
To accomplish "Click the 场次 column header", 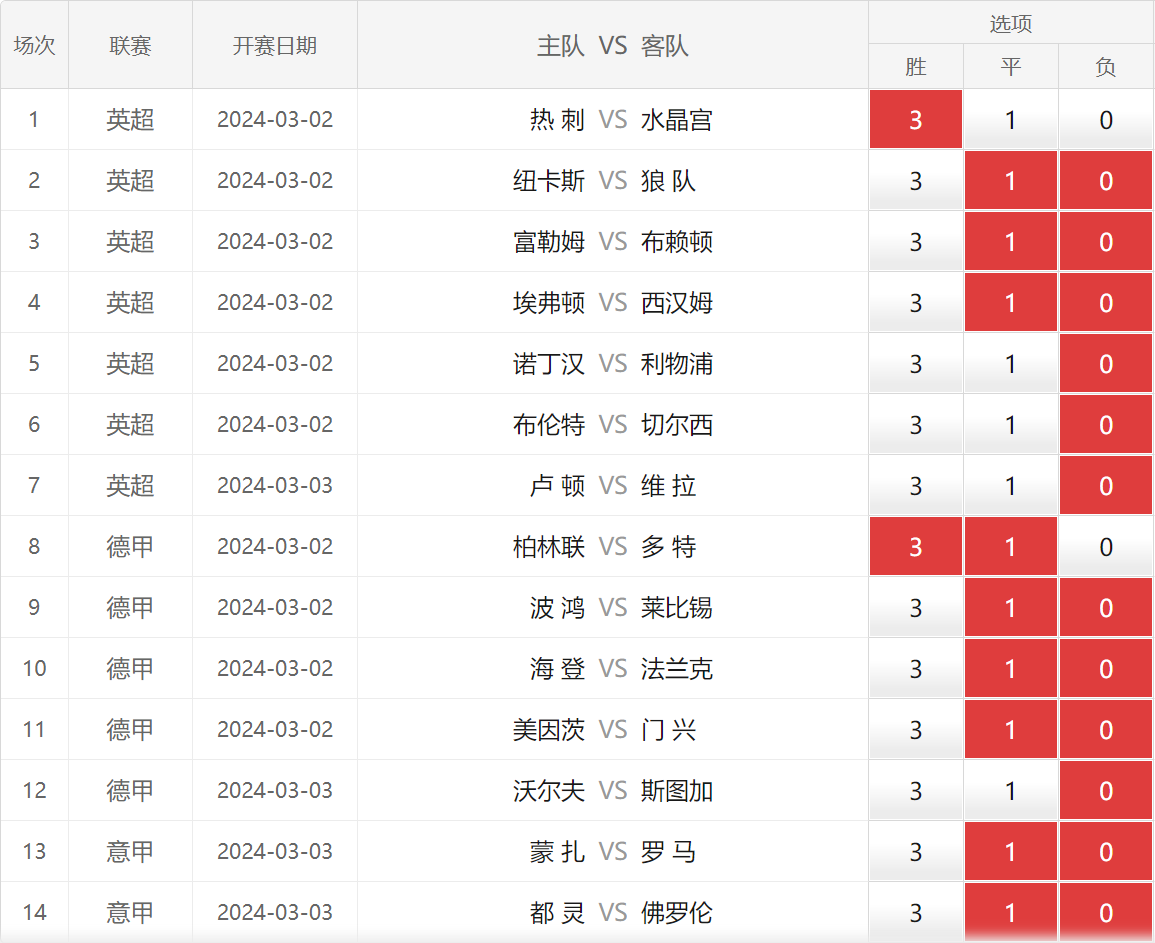I will coord(35,45).
